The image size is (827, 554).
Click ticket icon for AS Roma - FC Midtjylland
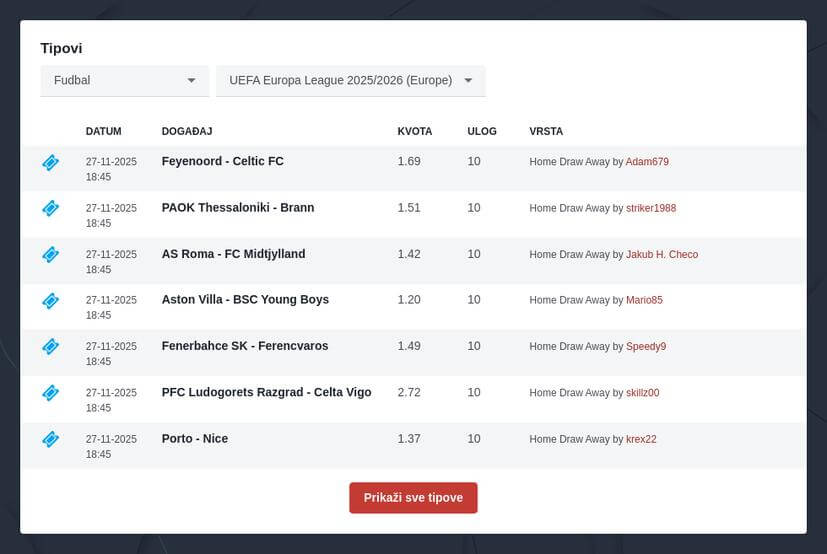[x=50, y=254]
